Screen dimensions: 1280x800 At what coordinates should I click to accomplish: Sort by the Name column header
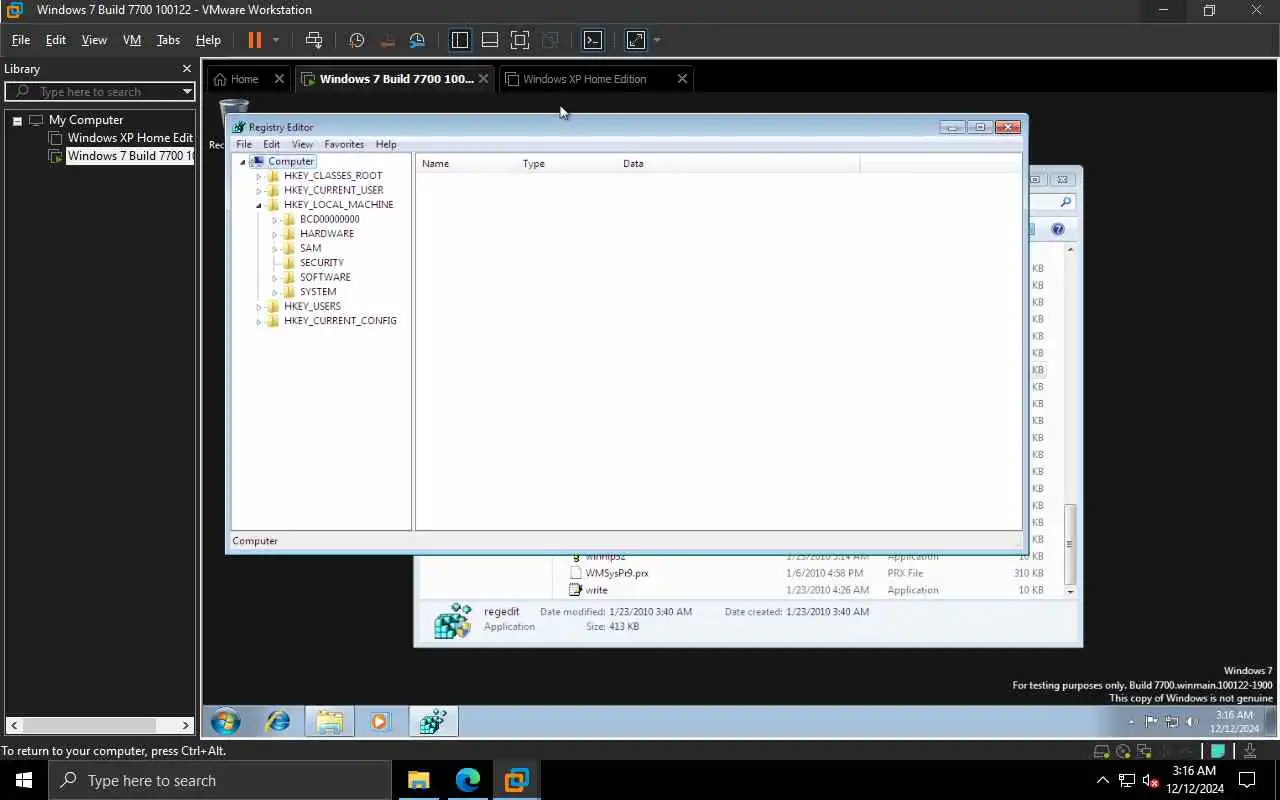point(466,163)
